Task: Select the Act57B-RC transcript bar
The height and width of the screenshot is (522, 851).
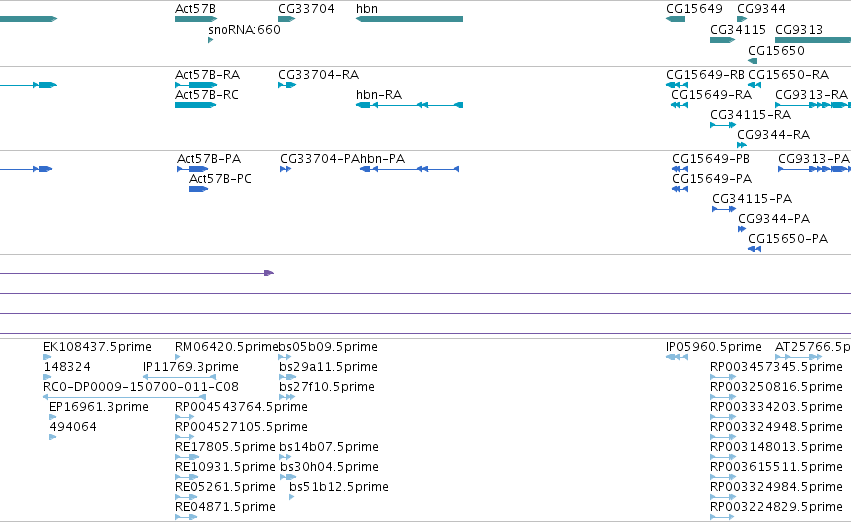Action: [x=195, y=105]
